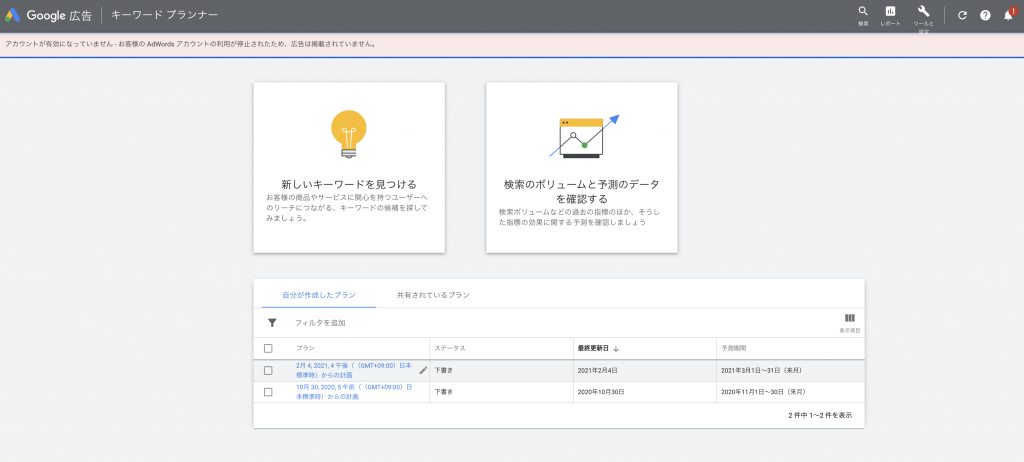The height and width of the screenshot is (462, 1024).
Task: Click the refresh icon in header
Action: pyautogui.click(x=962, y=15)
